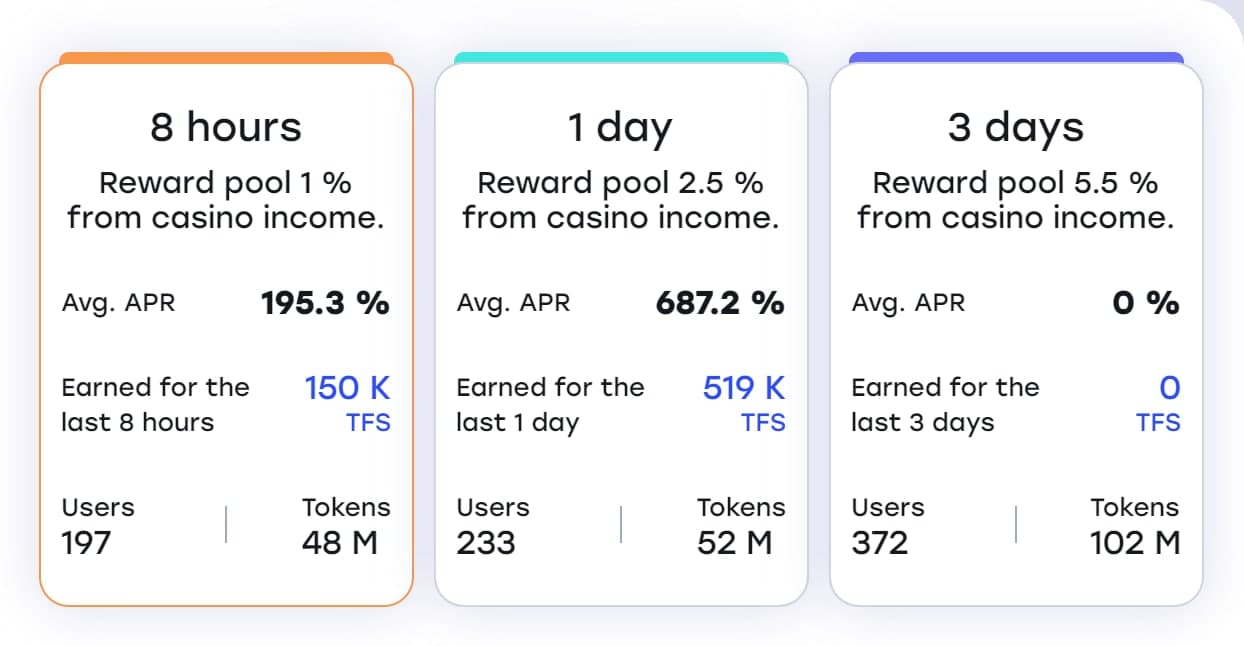
Task: Click the 150 K earned amount
Action: point(347,387)
